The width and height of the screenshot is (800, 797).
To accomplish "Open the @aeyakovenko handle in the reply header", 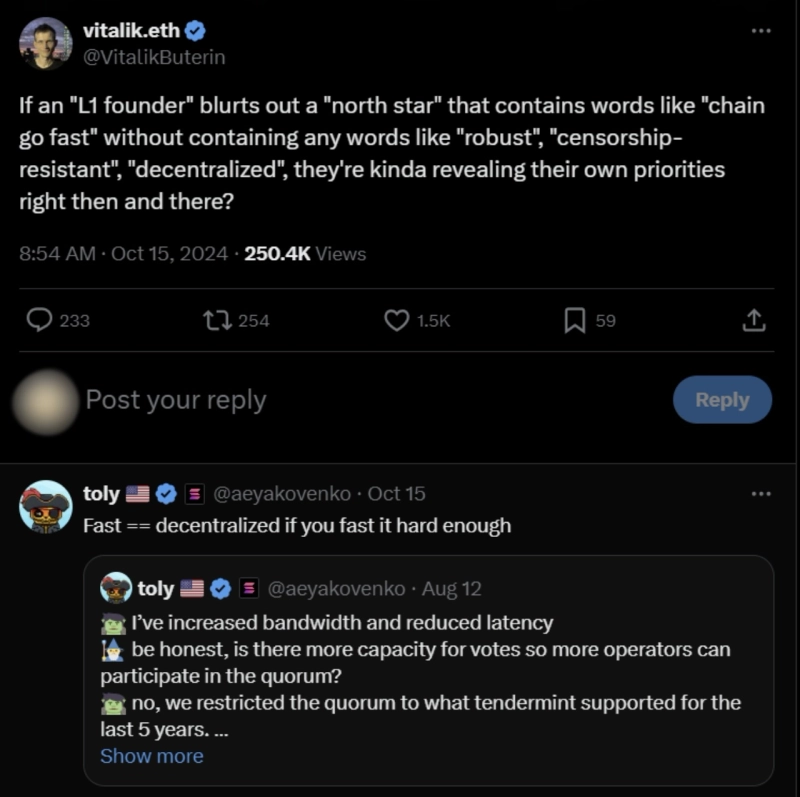I will coord(282,494).
